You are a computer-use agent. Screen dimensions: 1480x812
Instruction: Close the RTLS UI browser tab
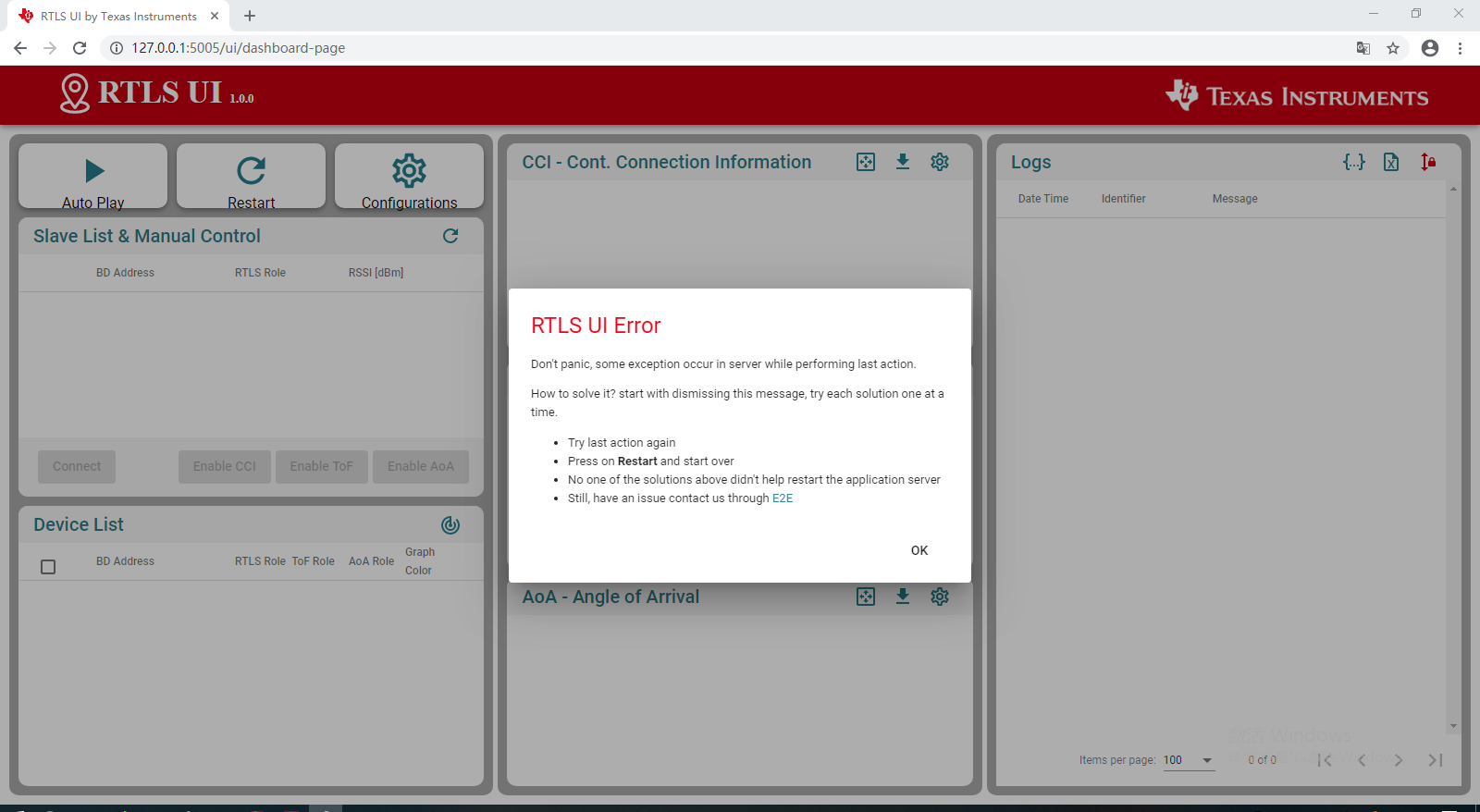point(215,16)
